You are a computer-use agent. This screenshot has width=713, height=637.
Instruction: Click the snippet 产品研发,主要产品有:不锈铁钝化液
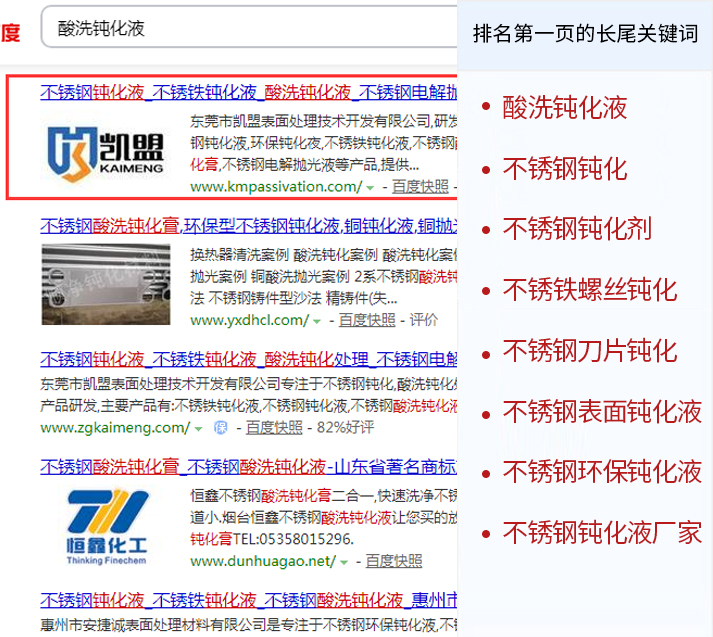click(150, 406)
